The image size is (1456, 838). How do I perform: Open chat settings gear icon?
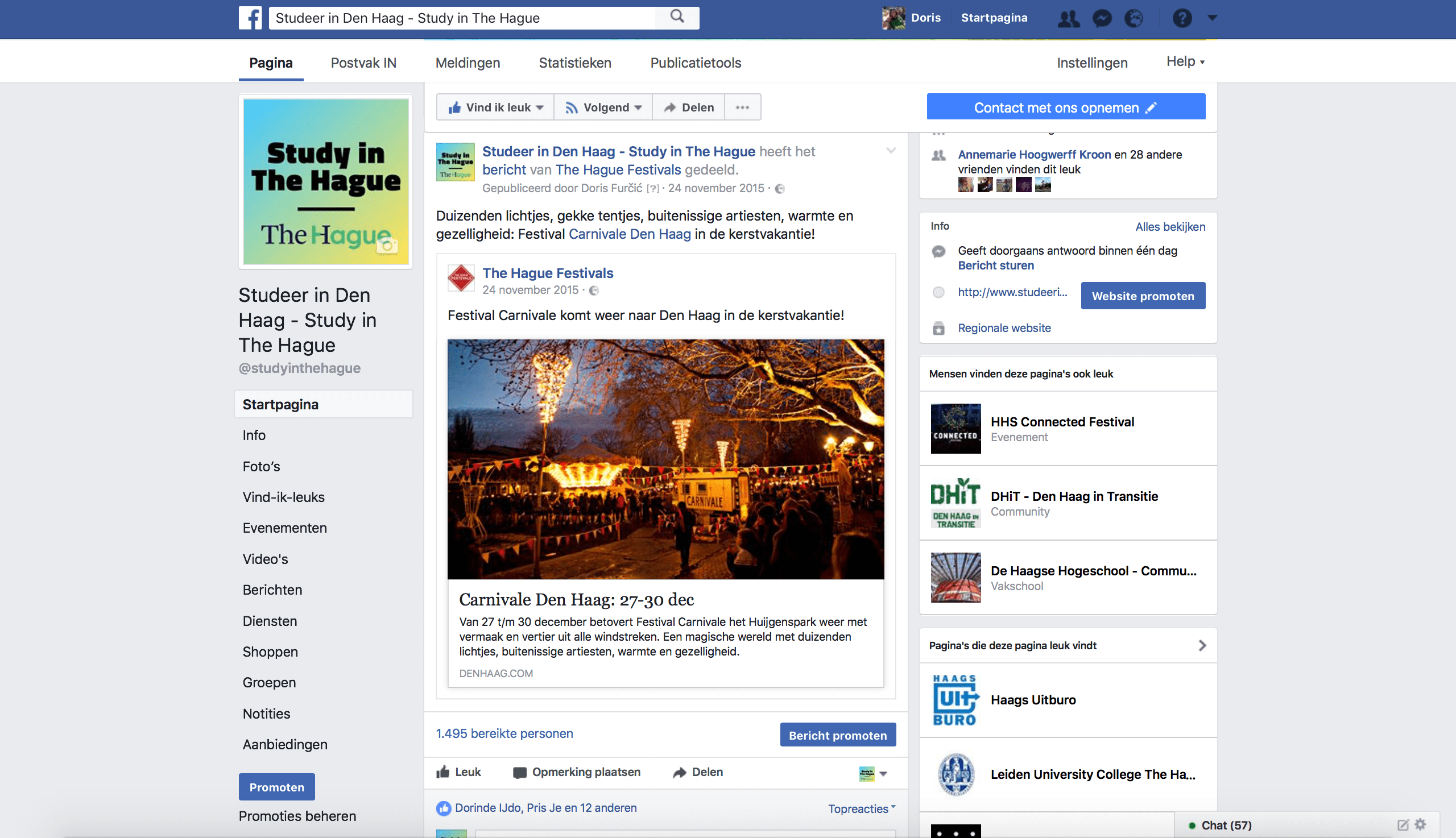1421,824
